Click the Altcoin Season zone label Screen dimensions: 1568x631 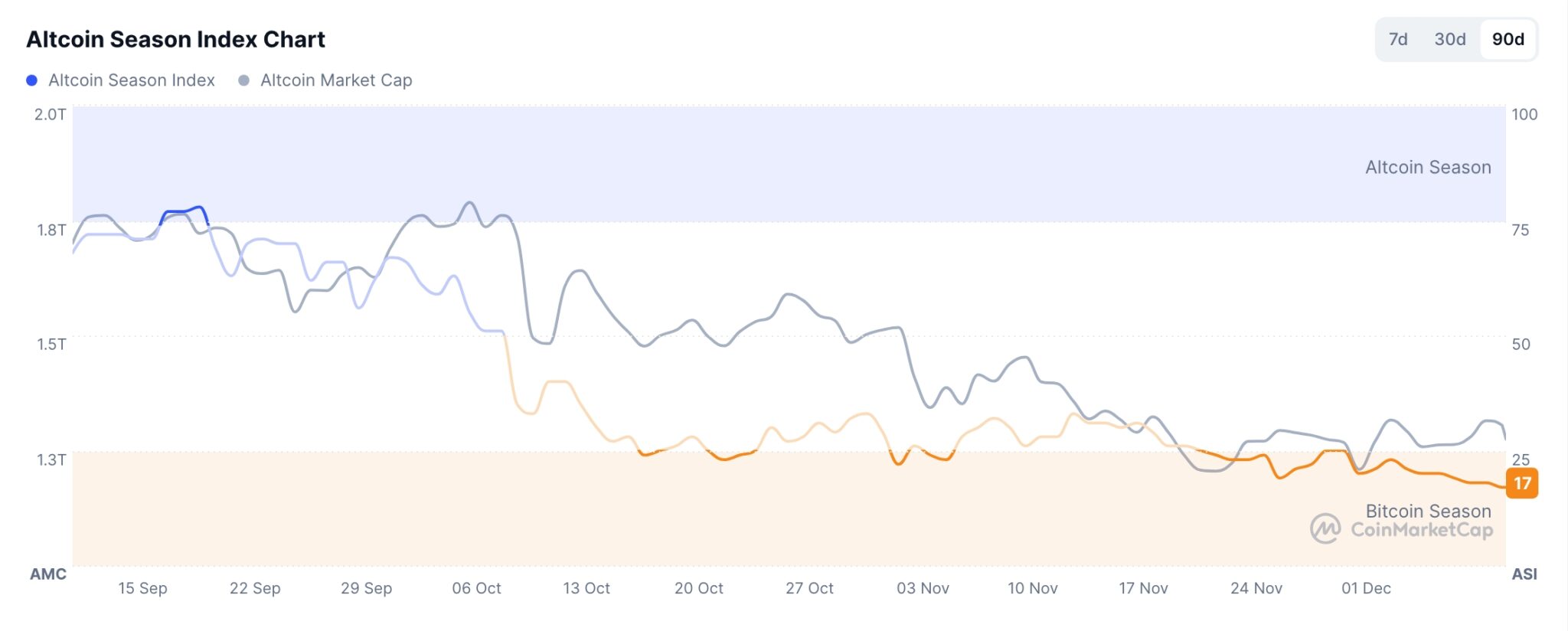[x=1428, y=167]
